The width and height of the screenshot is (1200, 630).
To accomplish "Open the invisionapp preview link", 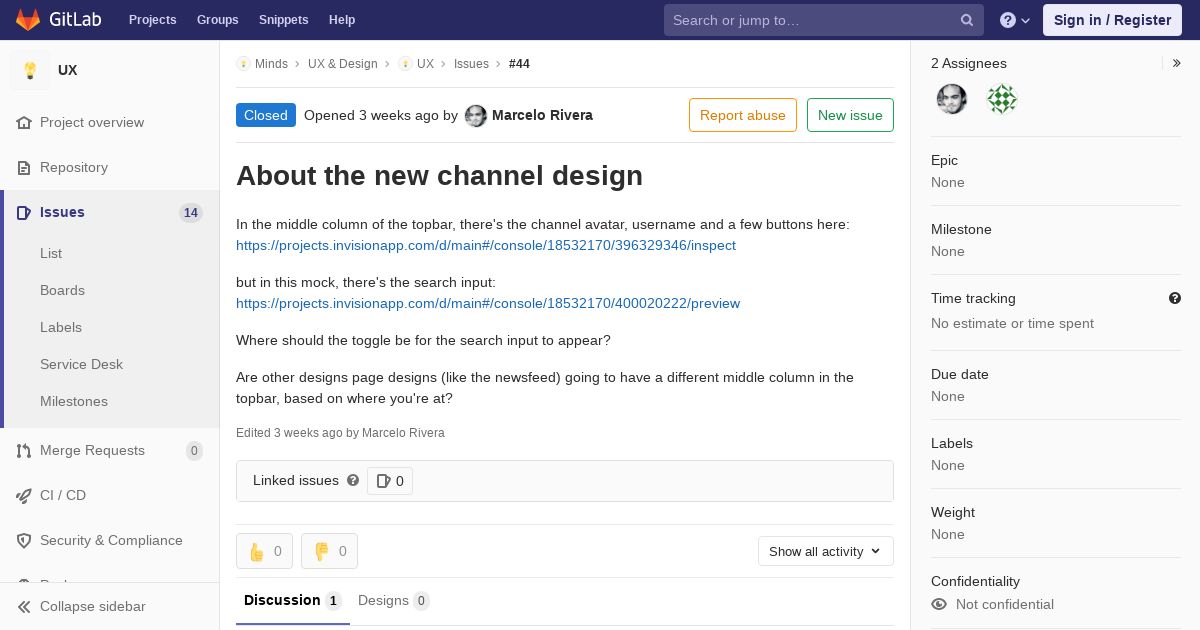I will [488, 303].
